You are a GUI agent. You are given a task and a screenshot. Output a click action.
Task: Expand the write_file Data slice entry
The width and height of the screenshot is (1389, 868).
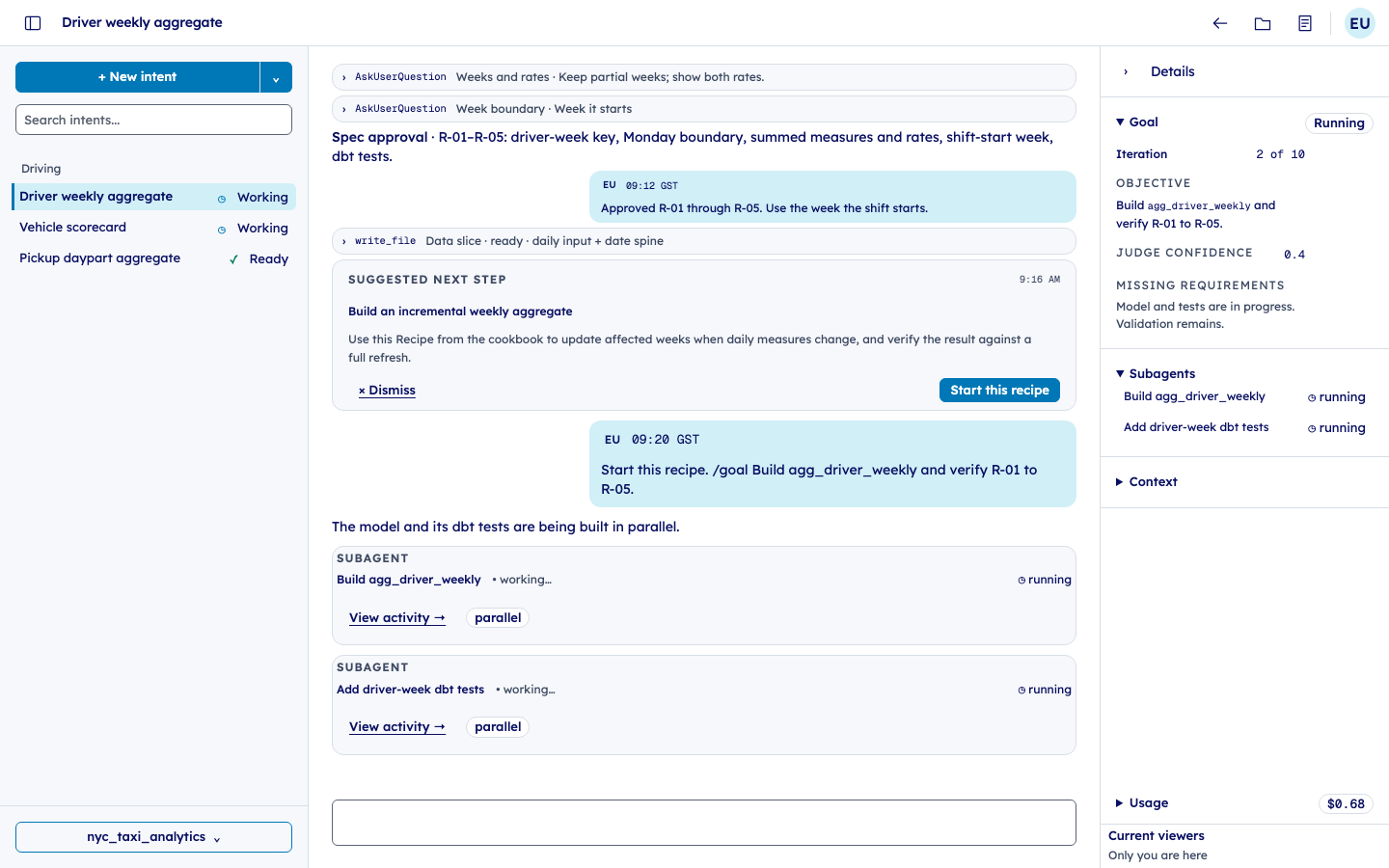tap(703, 241)
